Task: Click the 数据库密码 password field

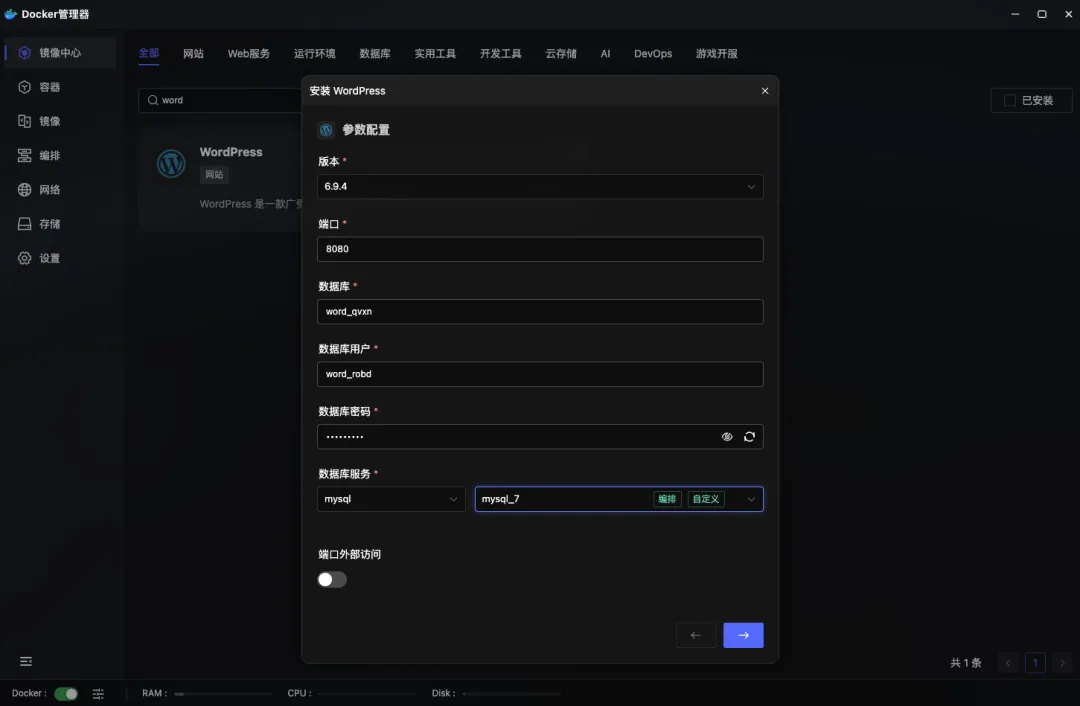Action: 540,437
